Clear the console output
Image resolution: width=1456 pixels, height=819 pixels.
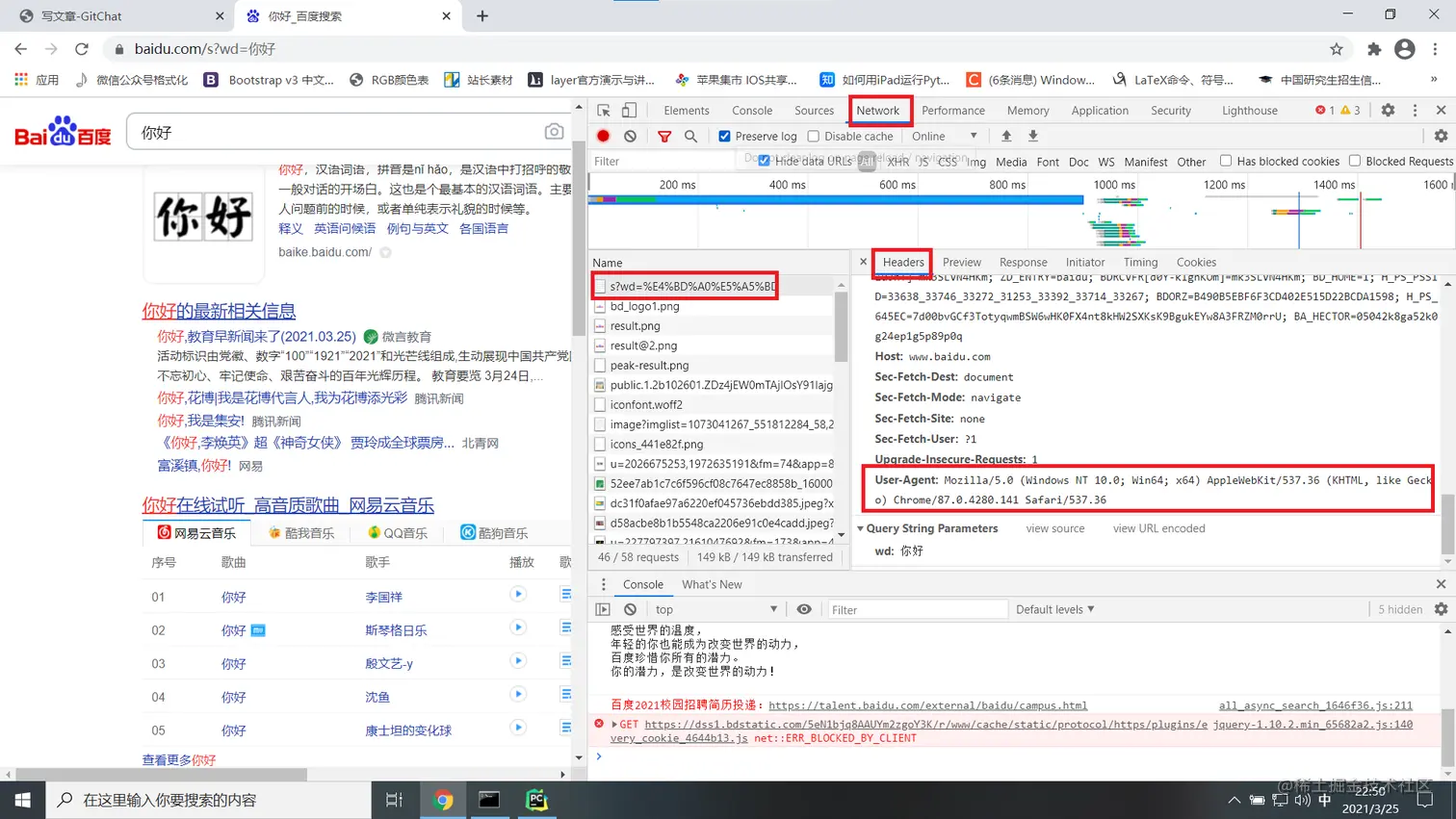(x=630, y=609)
